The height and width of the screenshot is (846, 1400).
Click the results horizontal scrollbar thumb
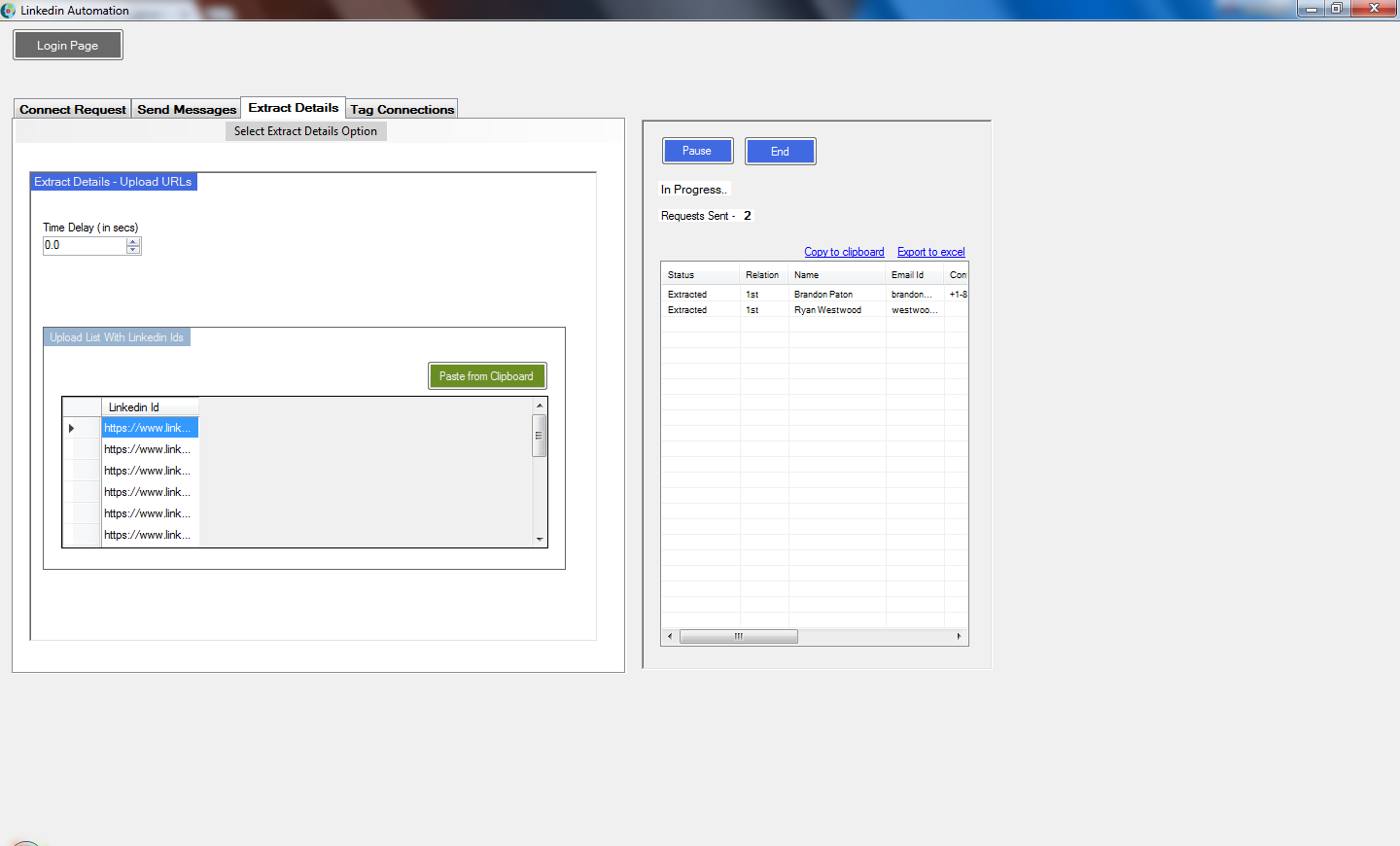(739, 637)
